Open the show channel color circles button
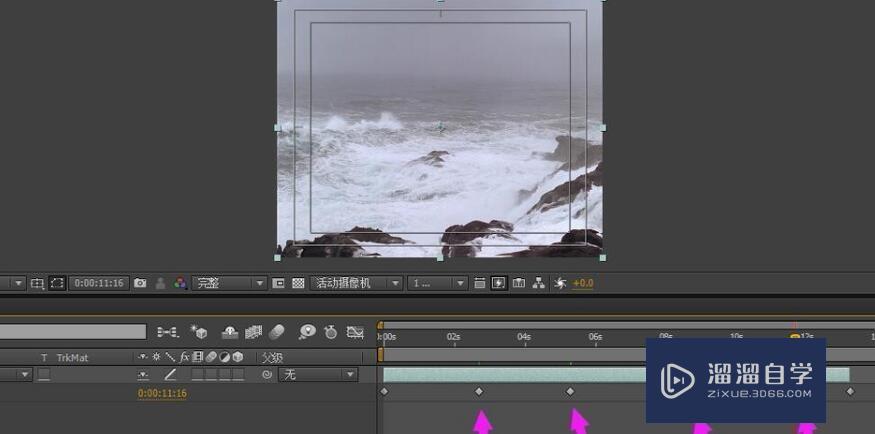Screen dimensions: 875x434 pyautogui.click(x=180, y=283)
